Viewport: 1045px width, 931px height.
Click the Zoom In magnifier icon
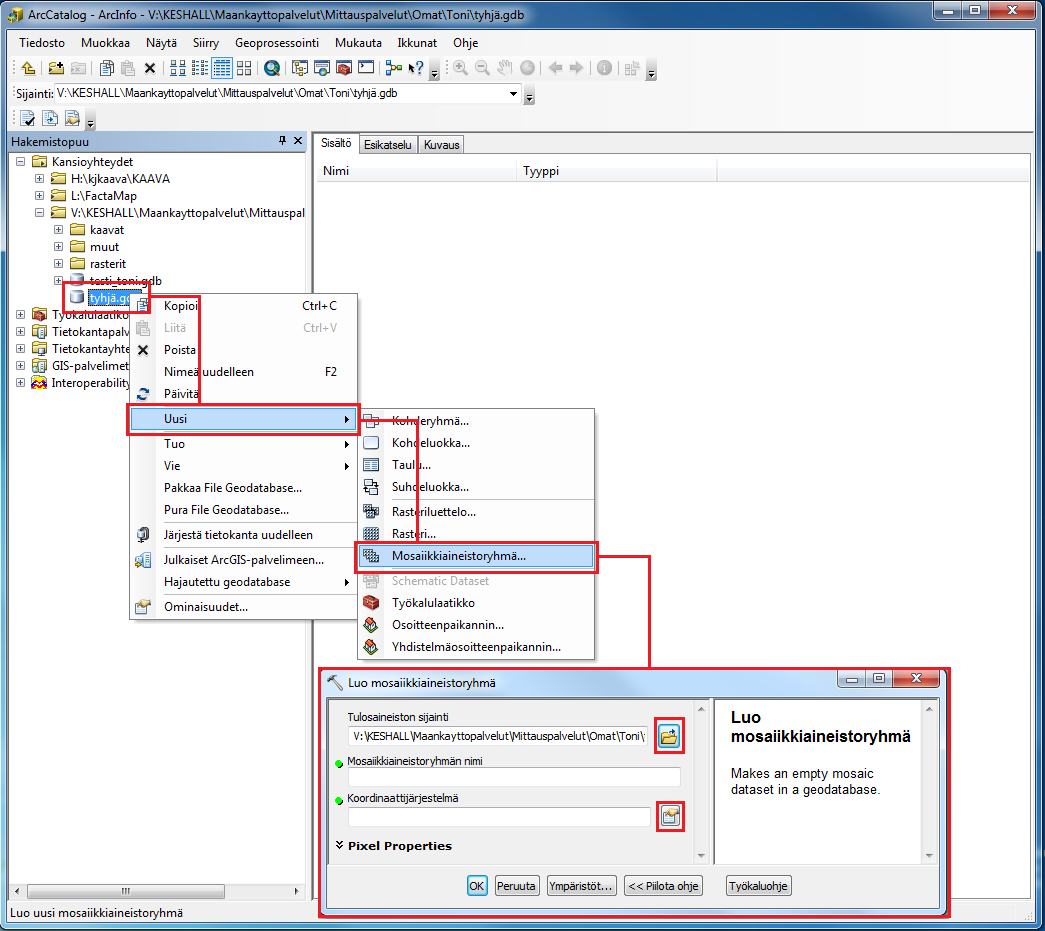461,67
